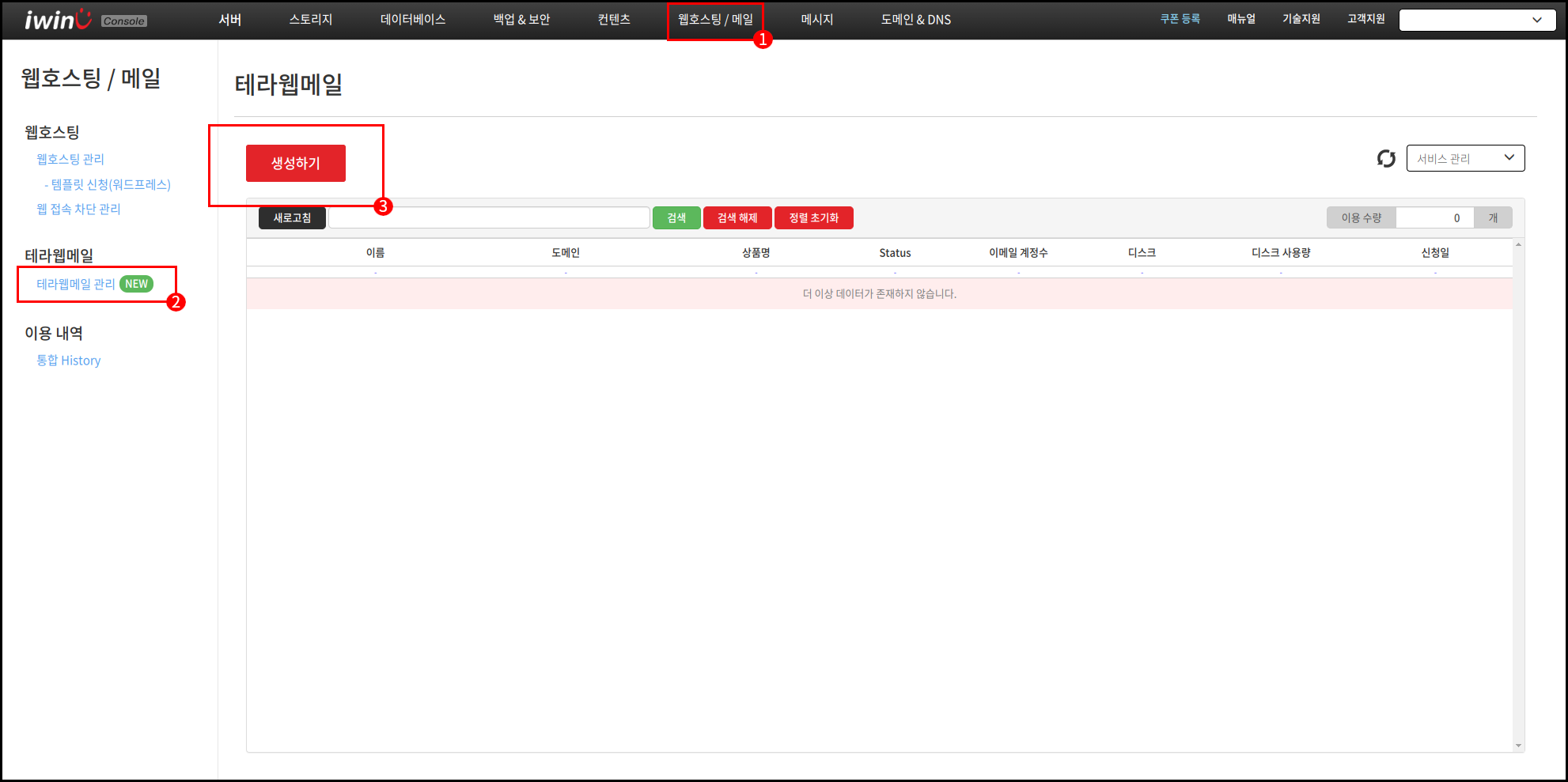Open the 메시지 menu
The image size is (1568, 782).
pyautogui.click(x=817, y=20)
